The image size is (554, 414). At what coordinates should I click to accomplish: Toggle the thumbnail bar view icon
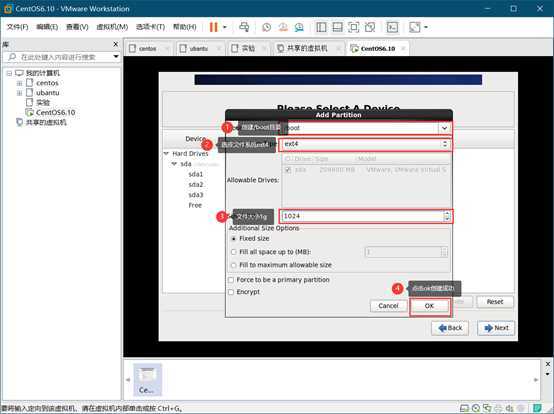(x=337, y=27)
